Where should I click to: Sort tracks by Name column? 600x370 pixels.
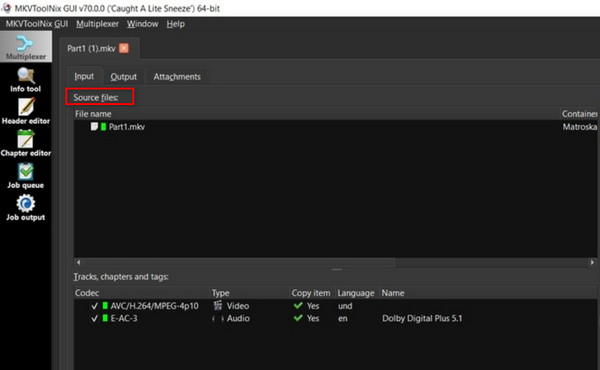(488, 293)
